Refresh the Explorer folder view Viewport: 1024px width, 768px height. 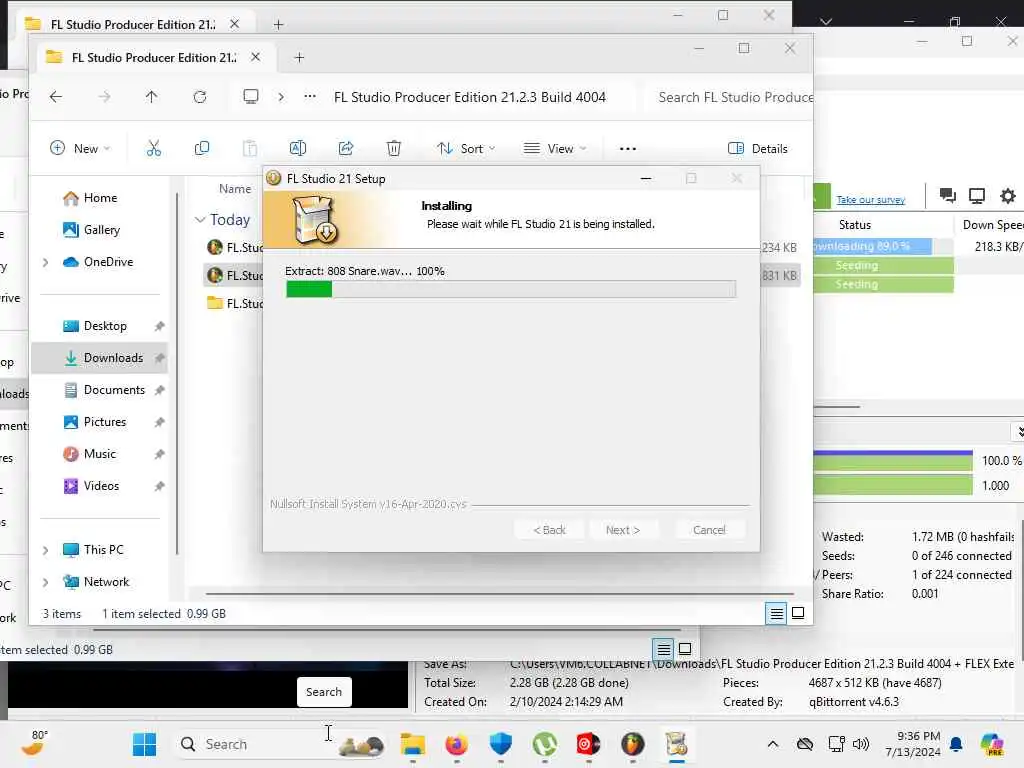[x=200, y=97]
